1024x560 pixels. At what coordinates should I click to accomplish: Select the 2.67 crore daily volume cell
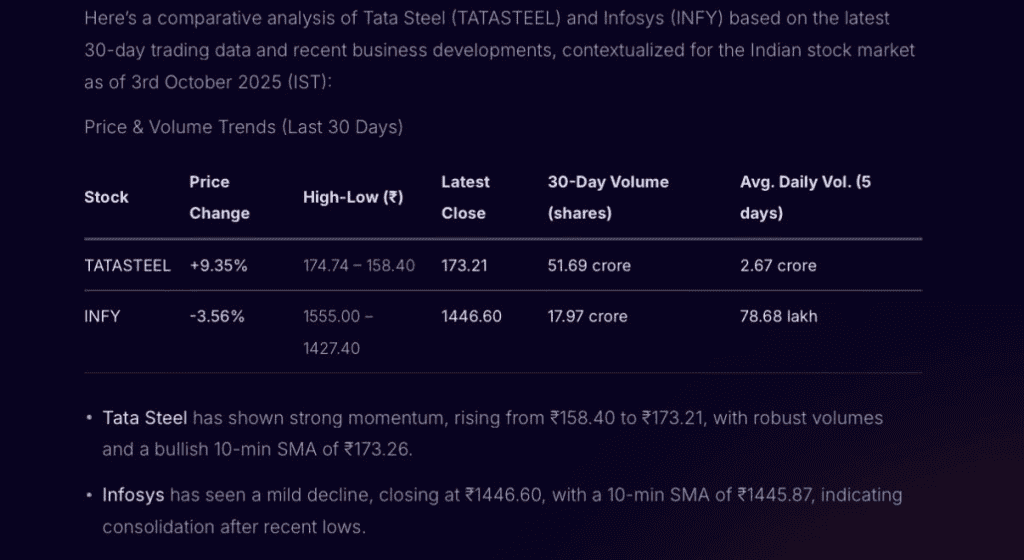(778, 265)
